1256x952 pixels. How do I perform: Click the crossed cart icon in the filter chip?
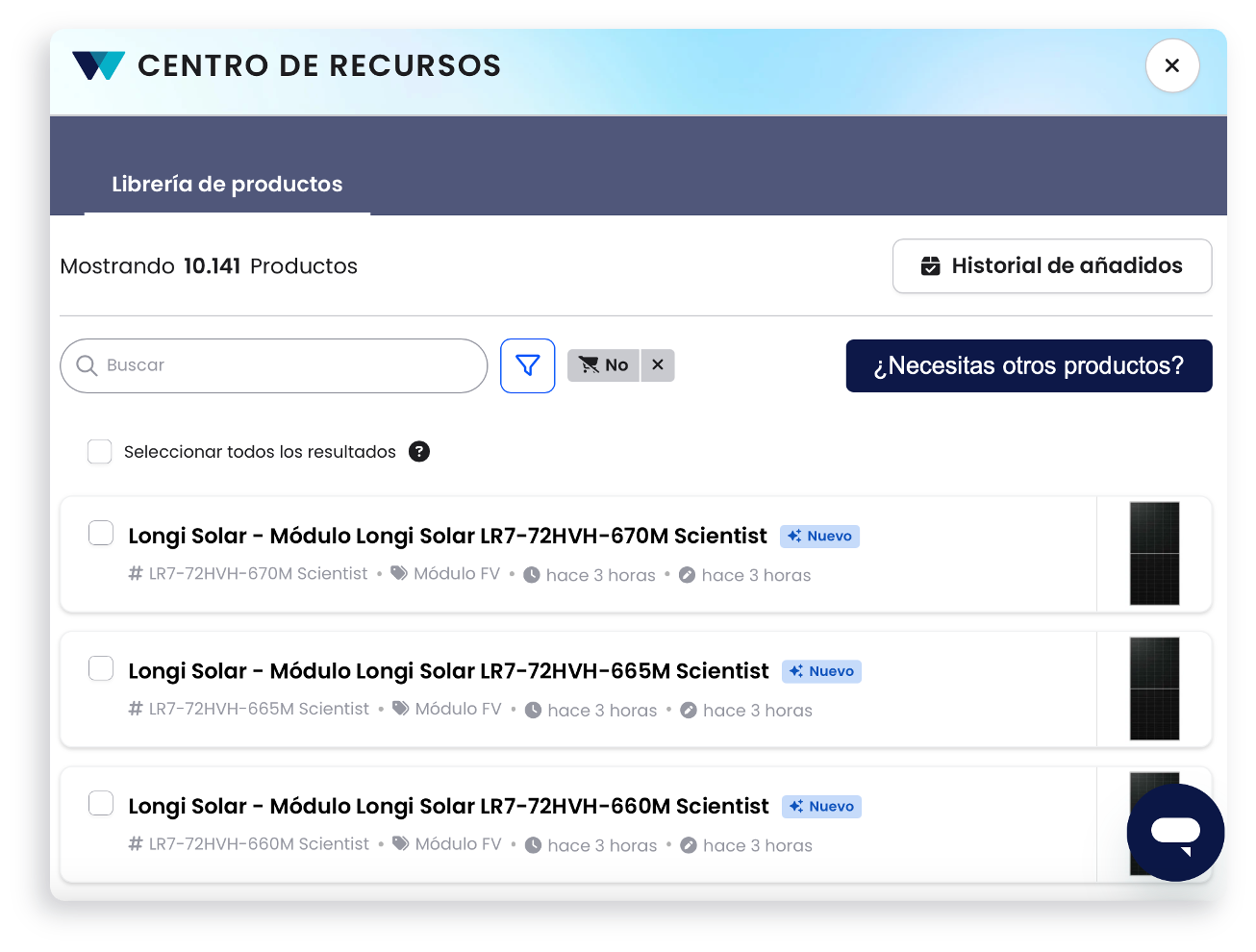(x=589, y=365)
